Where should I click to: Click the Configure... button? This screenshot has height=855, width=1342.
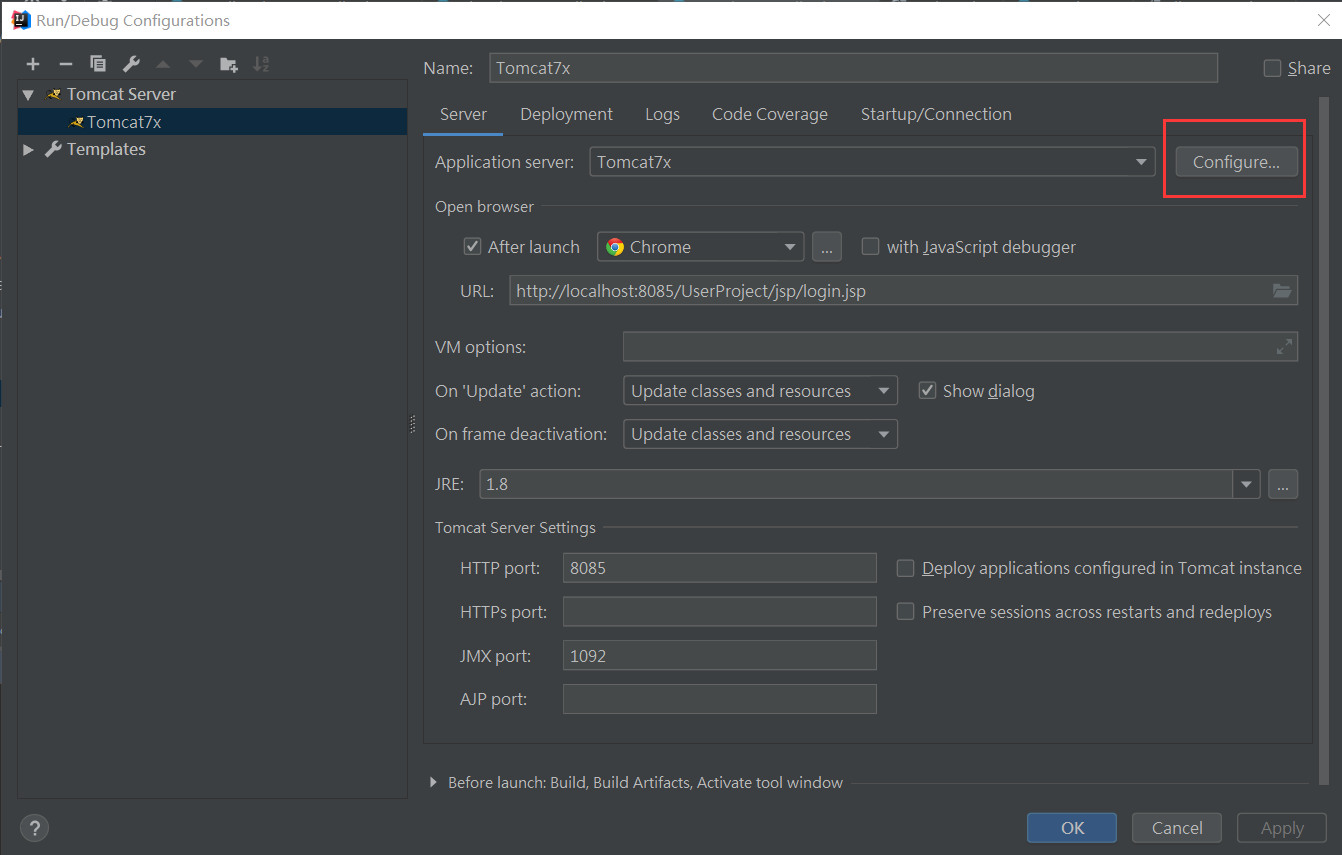point(1236,162)
